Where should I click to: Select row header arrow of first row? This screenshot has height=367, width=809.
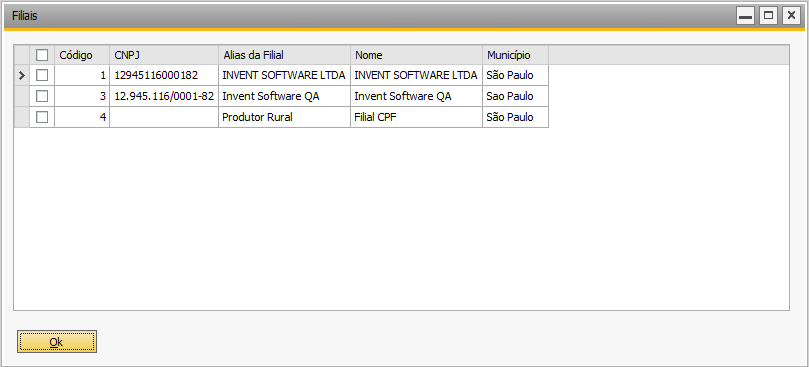[x=22, y=75]
